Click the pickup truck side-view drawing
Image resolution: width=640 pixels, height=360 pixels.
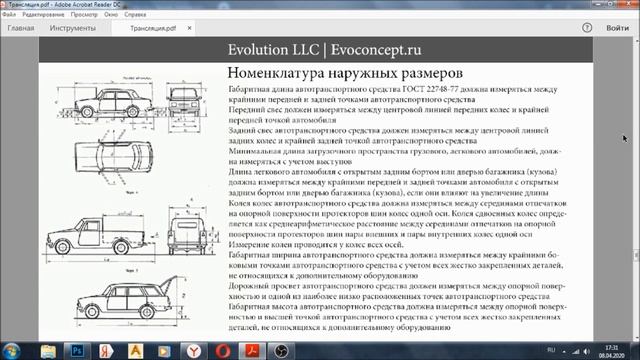[99, 237]
